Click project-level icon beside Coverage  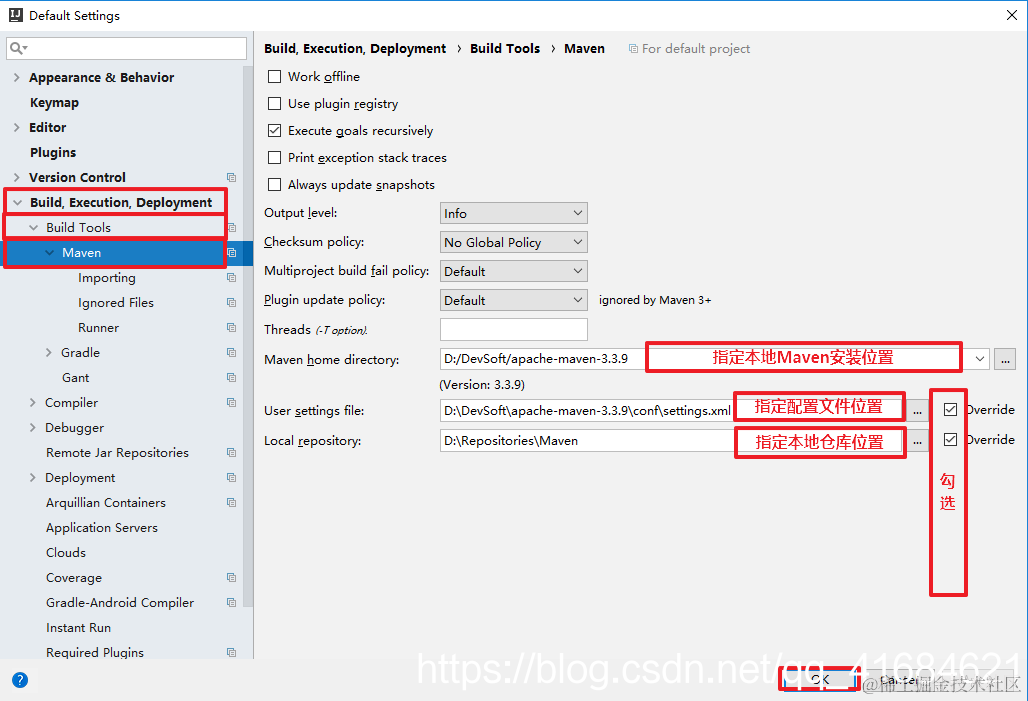231,577
